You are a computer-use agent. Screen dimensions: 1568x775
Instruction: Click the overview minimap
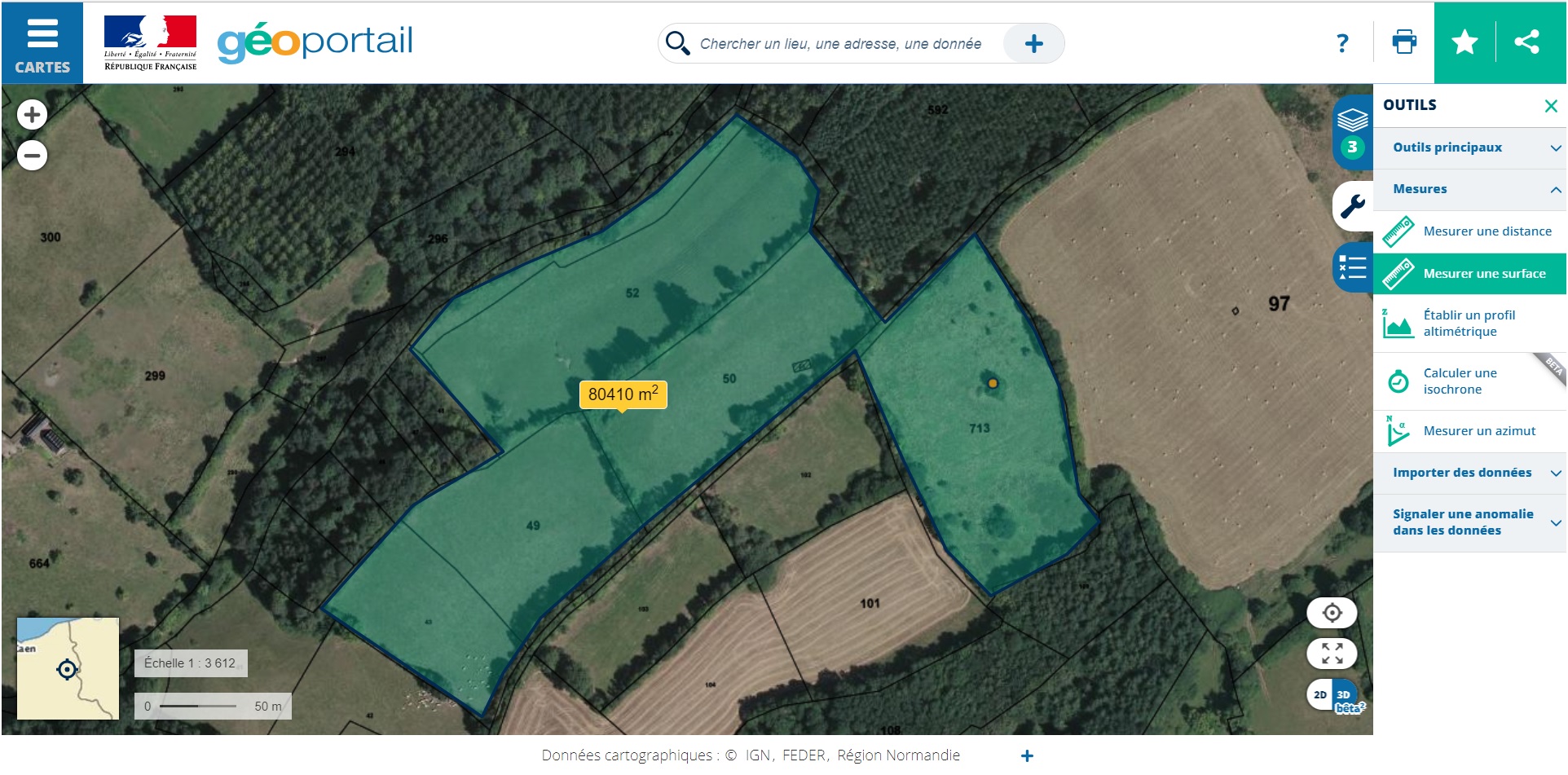pyautogui.click(x=68, y=669)
